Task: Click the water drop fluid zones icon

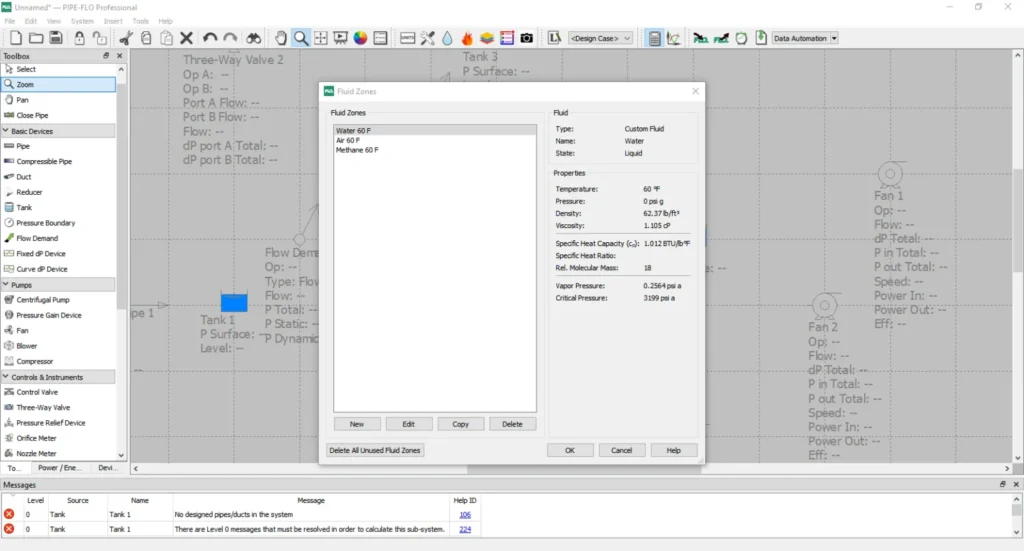Action: click(447, 38)
